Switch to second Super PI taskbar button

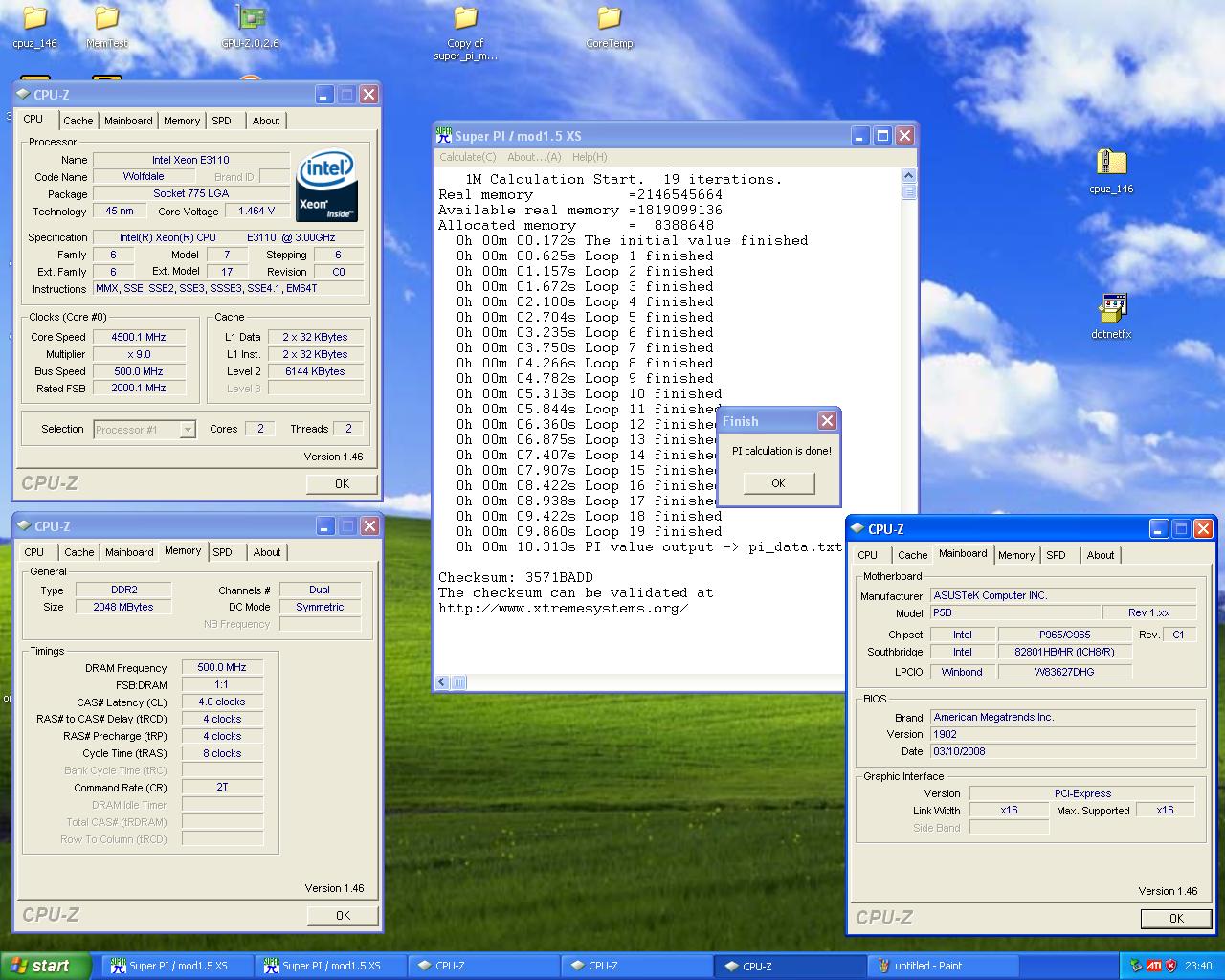(x=331, y=966)
